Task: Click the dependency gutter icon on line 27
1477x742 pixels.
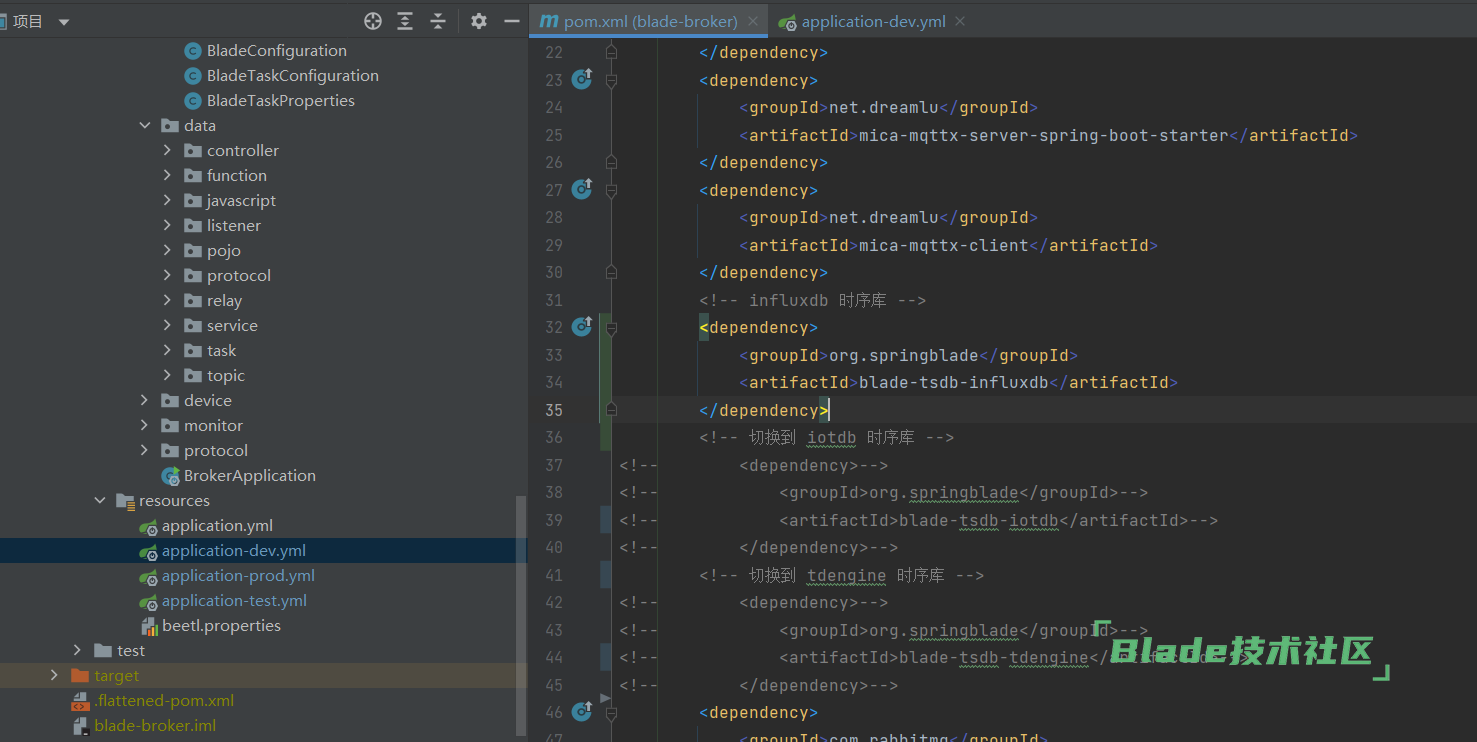Action: click(x=582, y=189)
